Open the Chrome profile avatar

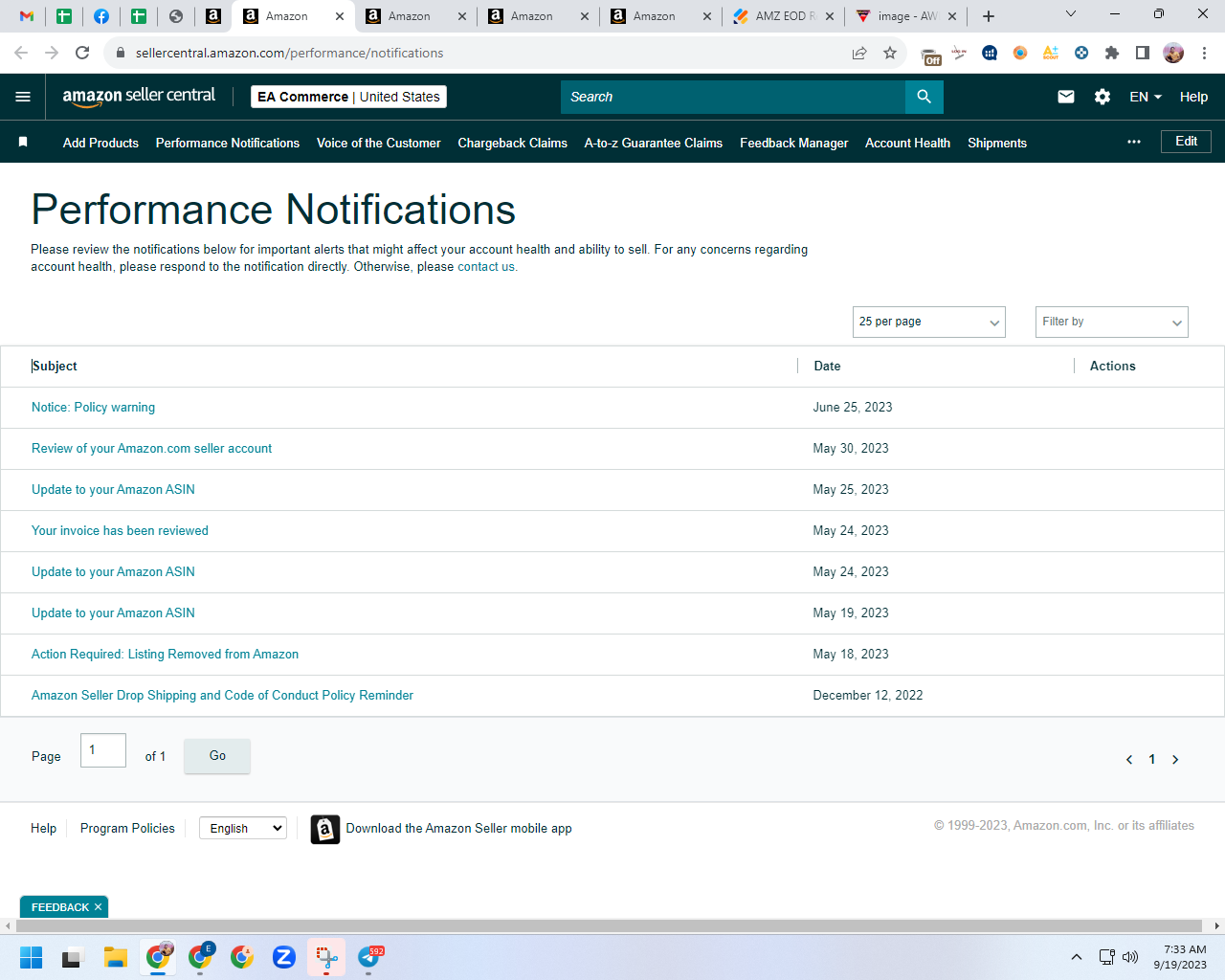[x=1173, y=53]
